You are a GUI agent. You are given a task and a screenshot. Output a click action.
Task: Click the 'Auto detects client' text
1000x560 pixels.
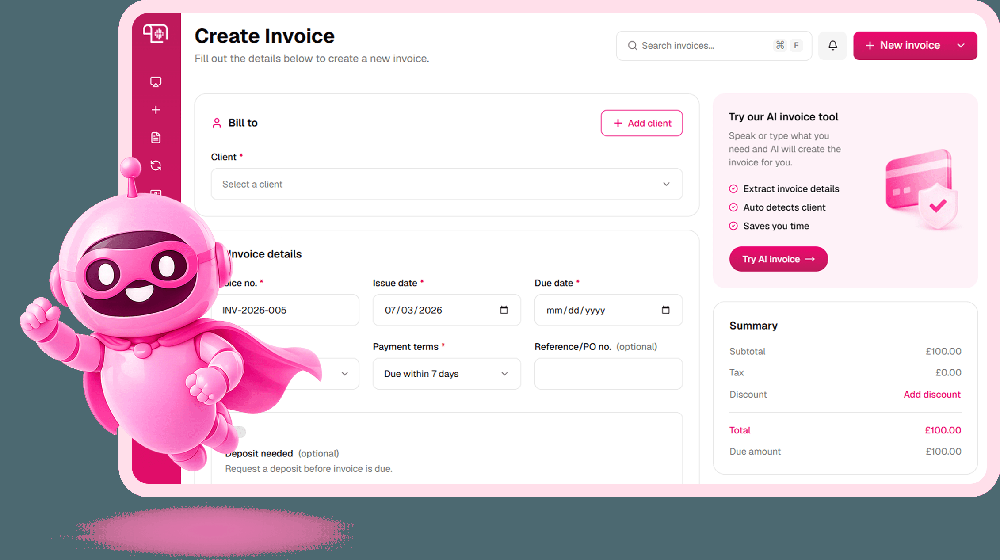[x=784, y=207]
